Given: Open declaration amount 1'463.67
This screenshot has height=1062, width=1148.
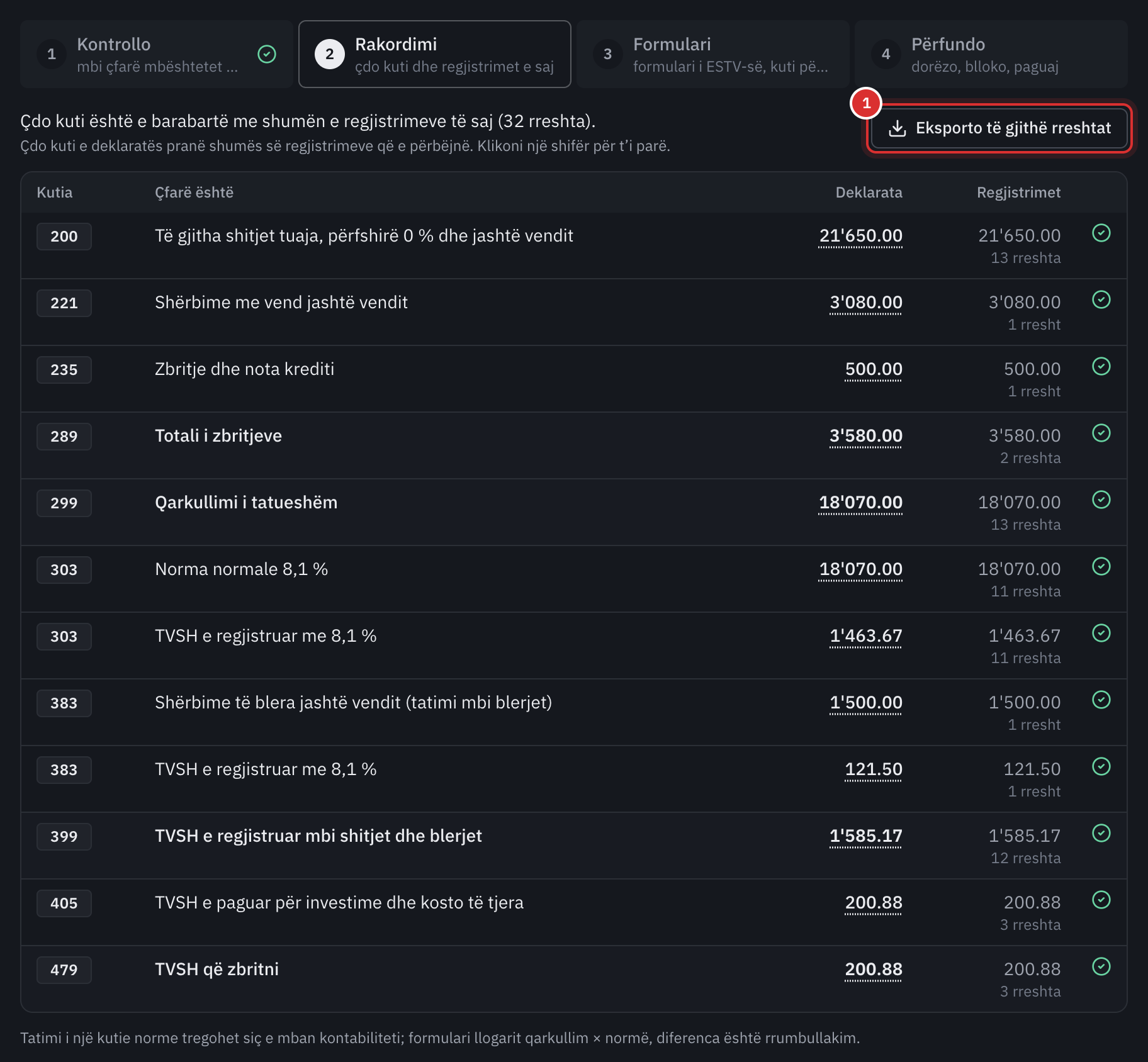Looking at the screenshot, I should click(x=865, y=636).
